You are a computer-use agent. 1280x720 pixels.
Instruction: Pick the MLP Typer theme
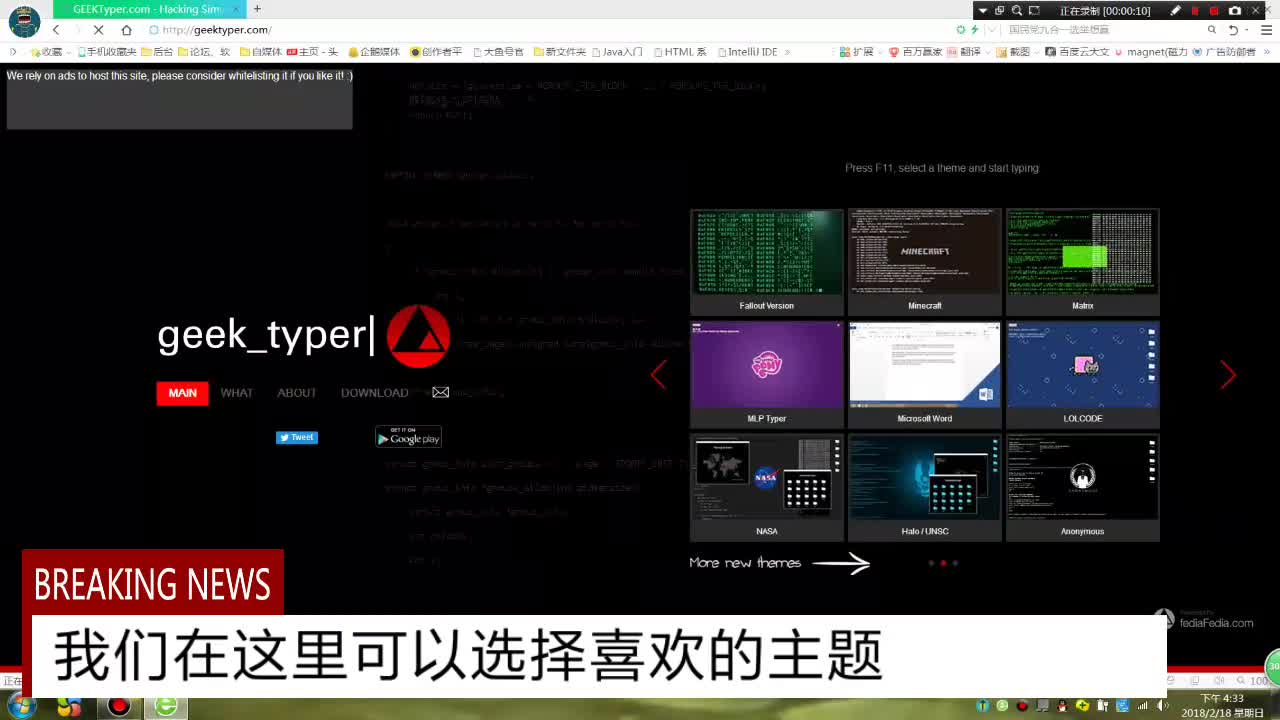767,375
